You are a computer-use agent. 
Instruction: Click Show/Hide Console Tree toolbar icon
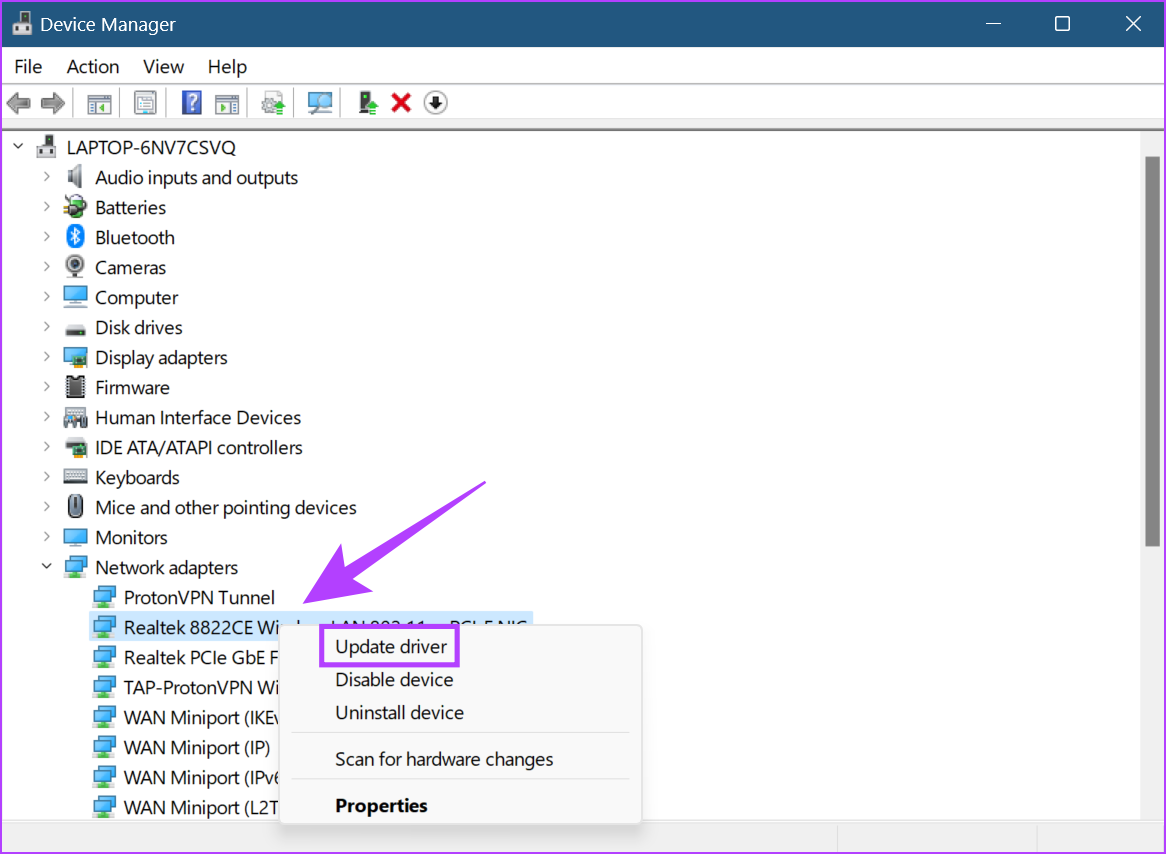point(99,103)
